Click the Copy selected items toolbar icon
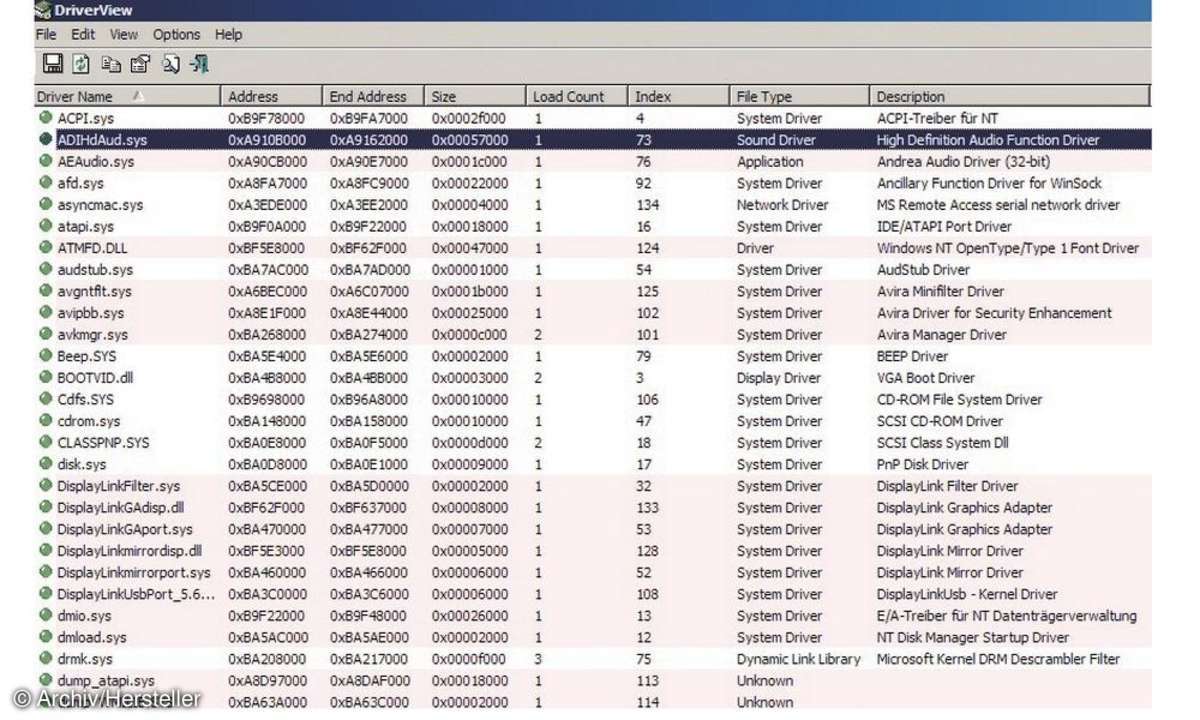The width and height of the screenshot is (1200, 720). pyautogui.click(x=111, y=64)
